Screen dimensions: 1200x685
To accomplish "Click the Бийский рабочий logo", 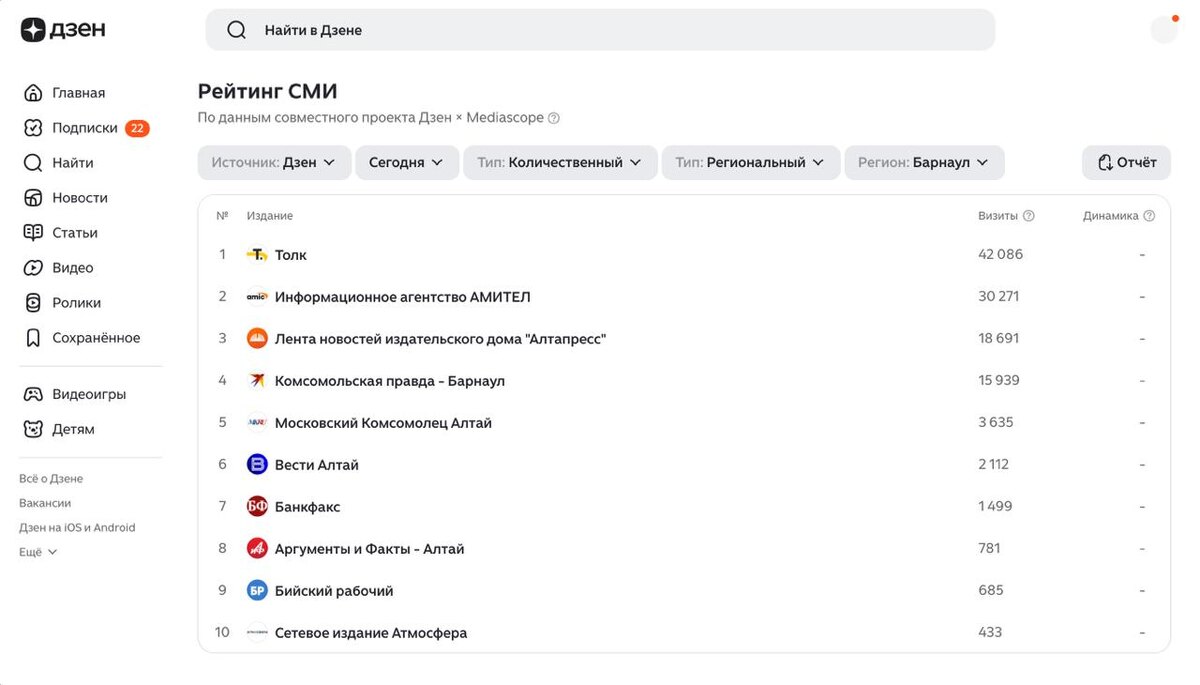I will pyautogui.click(x=257, y=591).
